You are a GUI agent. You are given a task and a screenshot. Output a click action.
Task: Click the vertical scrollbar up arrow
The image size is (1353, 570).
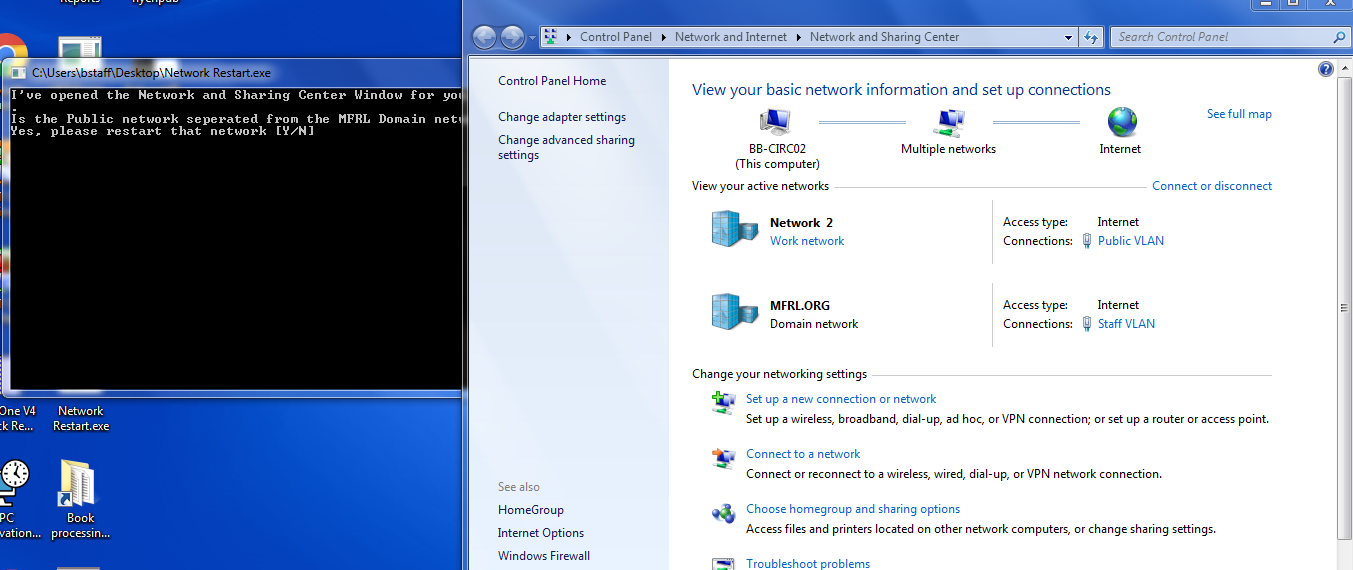pos(1345,68)
